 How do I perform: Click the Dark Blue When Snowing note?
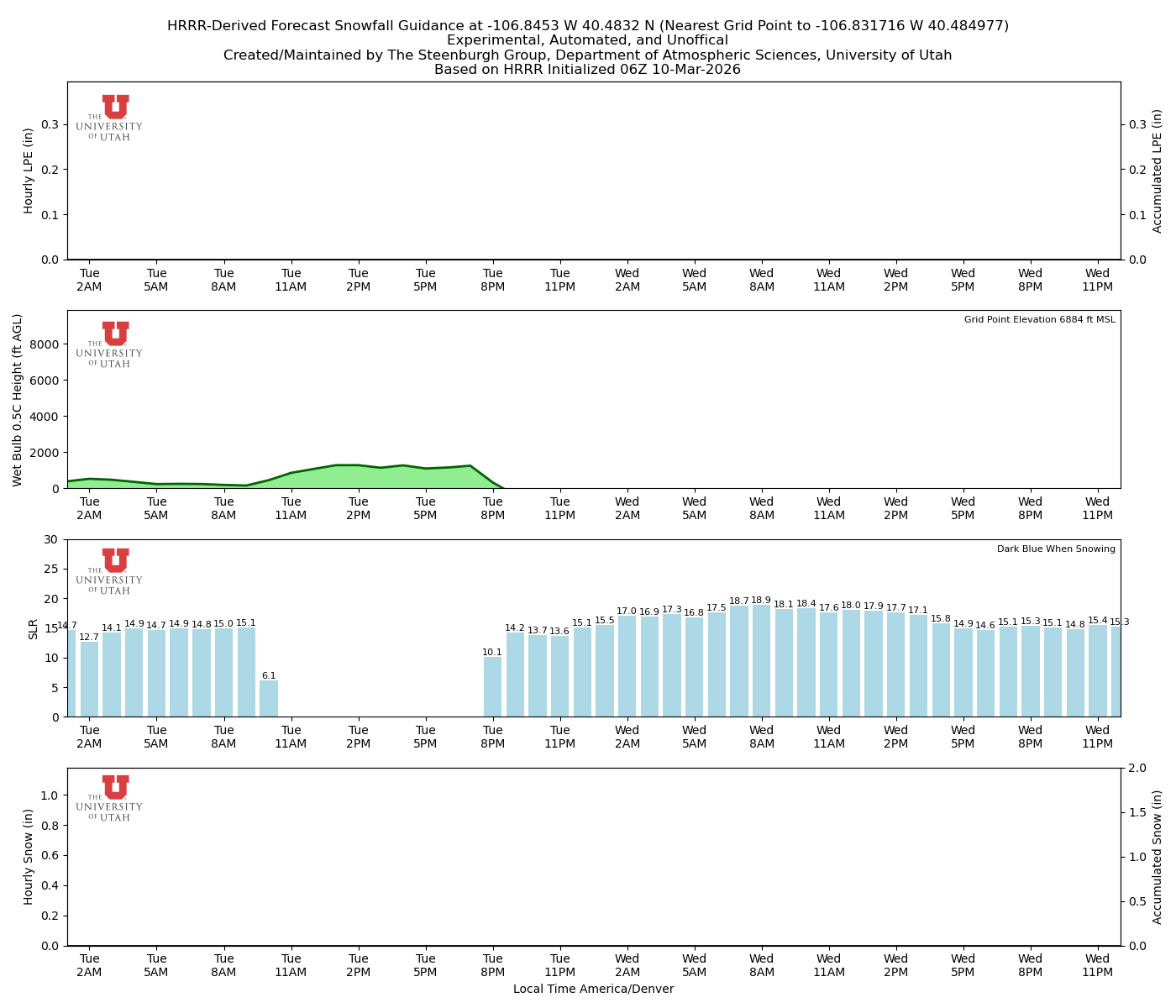[x=1056, y=549]
